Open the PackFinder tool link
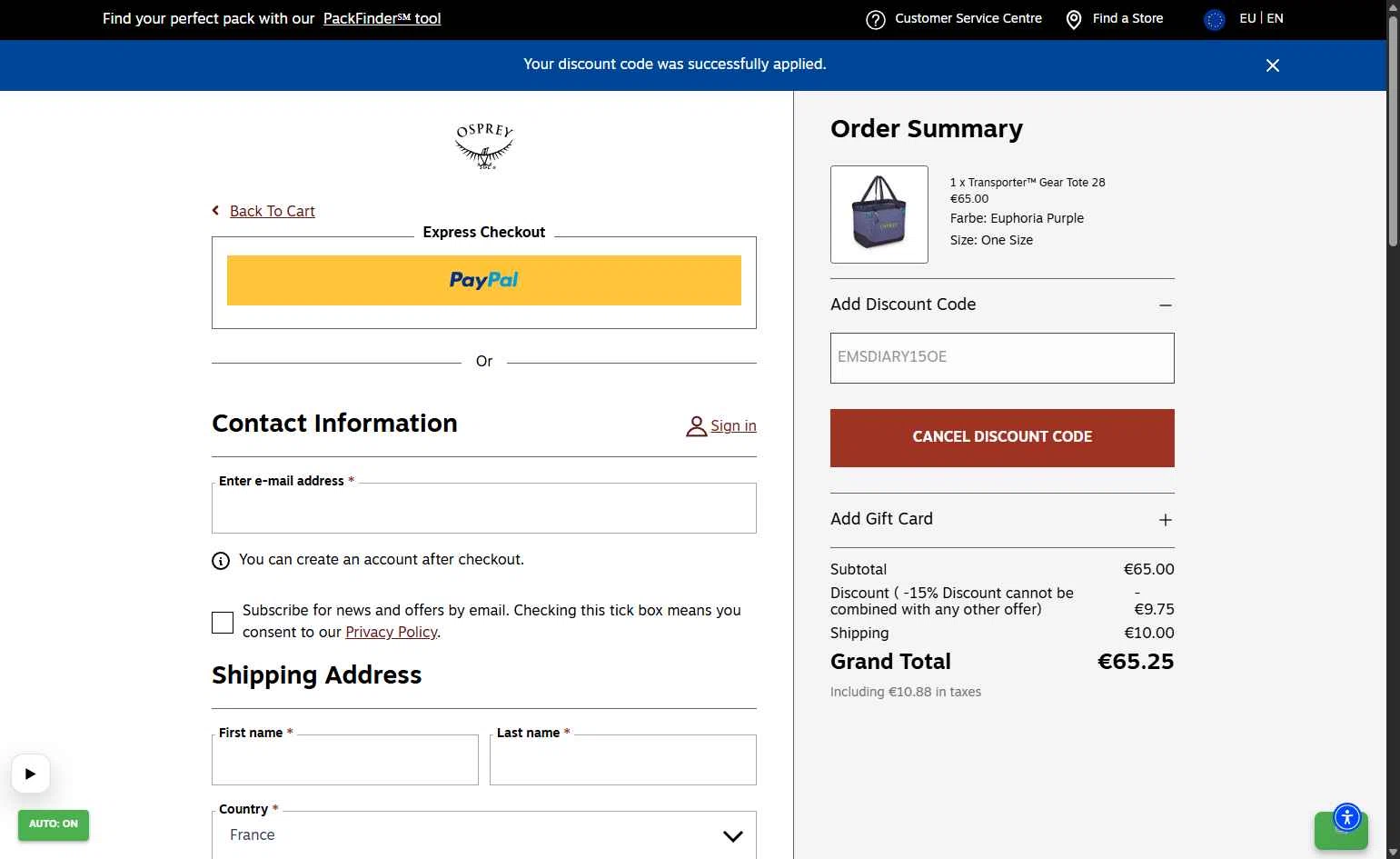This screenshot has height=859, width=1400. [x=382, y=18]
